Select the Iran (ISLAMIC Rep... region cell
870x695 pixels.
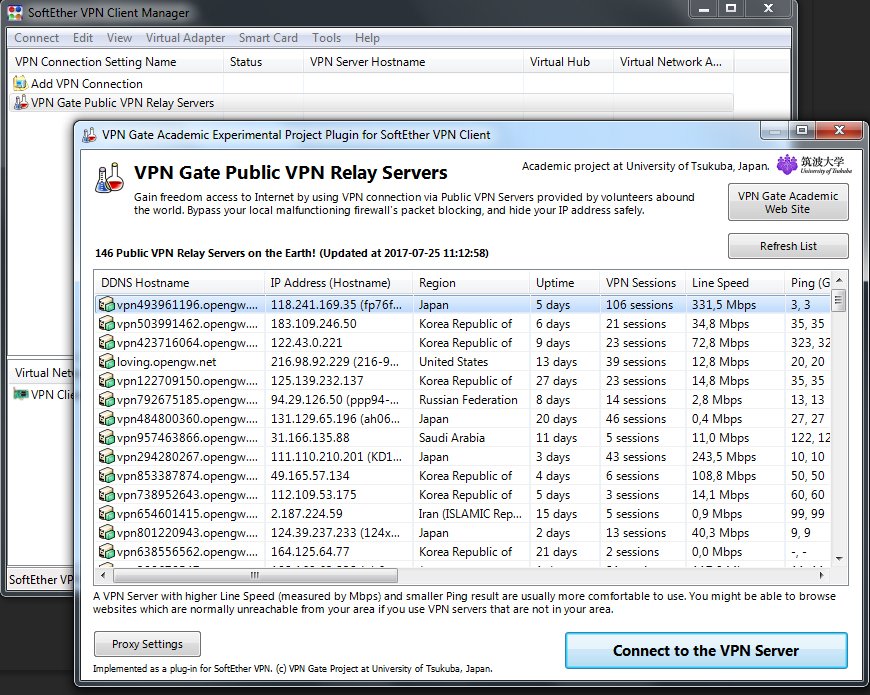pyautogui.click(x=470, y=514)
